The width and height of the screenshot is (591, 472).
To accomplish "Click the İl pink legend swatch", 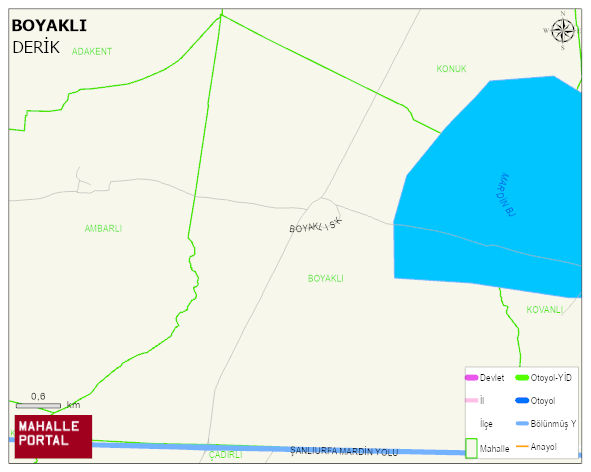I will pyautogui.click(x=472, y=400).
